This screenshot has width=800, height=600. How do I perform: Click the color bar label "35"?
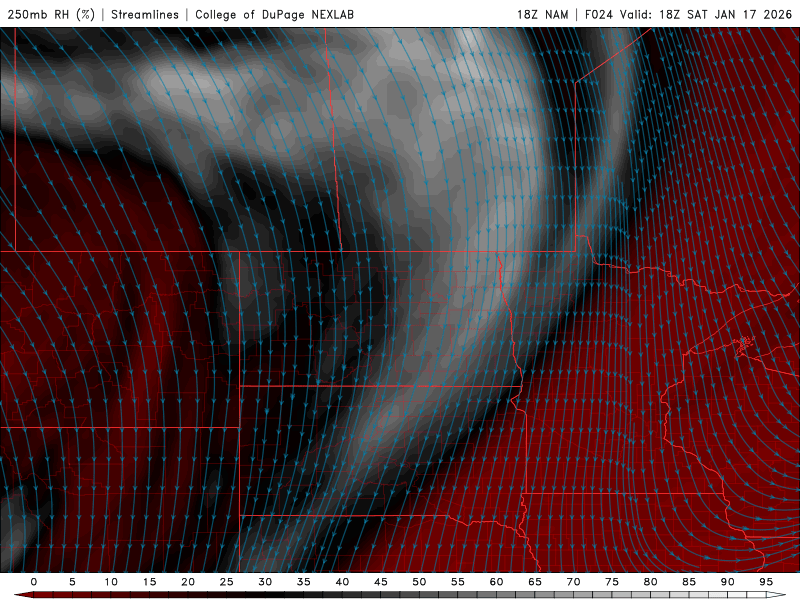(x=304, y=582)
